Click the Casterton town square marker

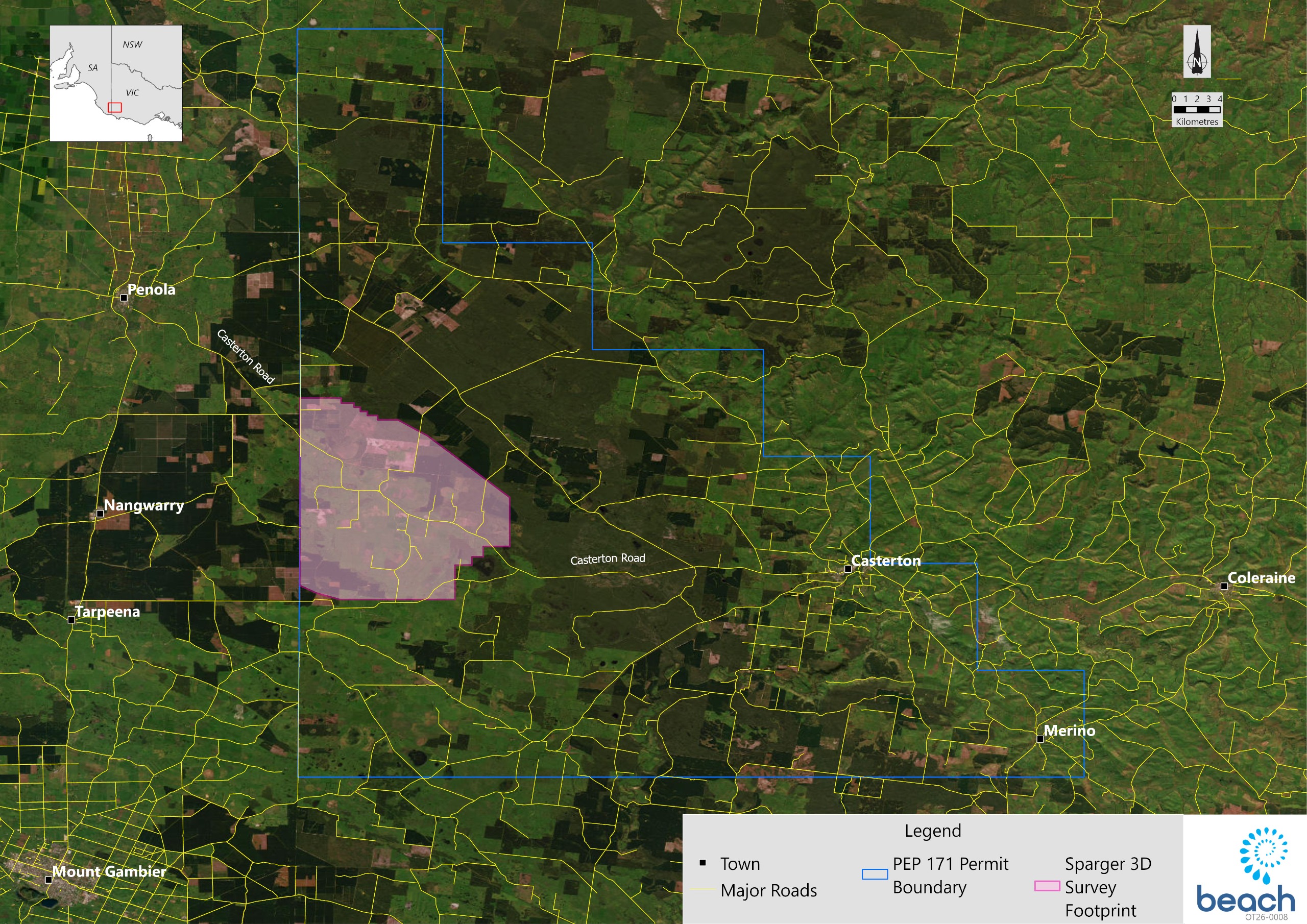[848, 569]
